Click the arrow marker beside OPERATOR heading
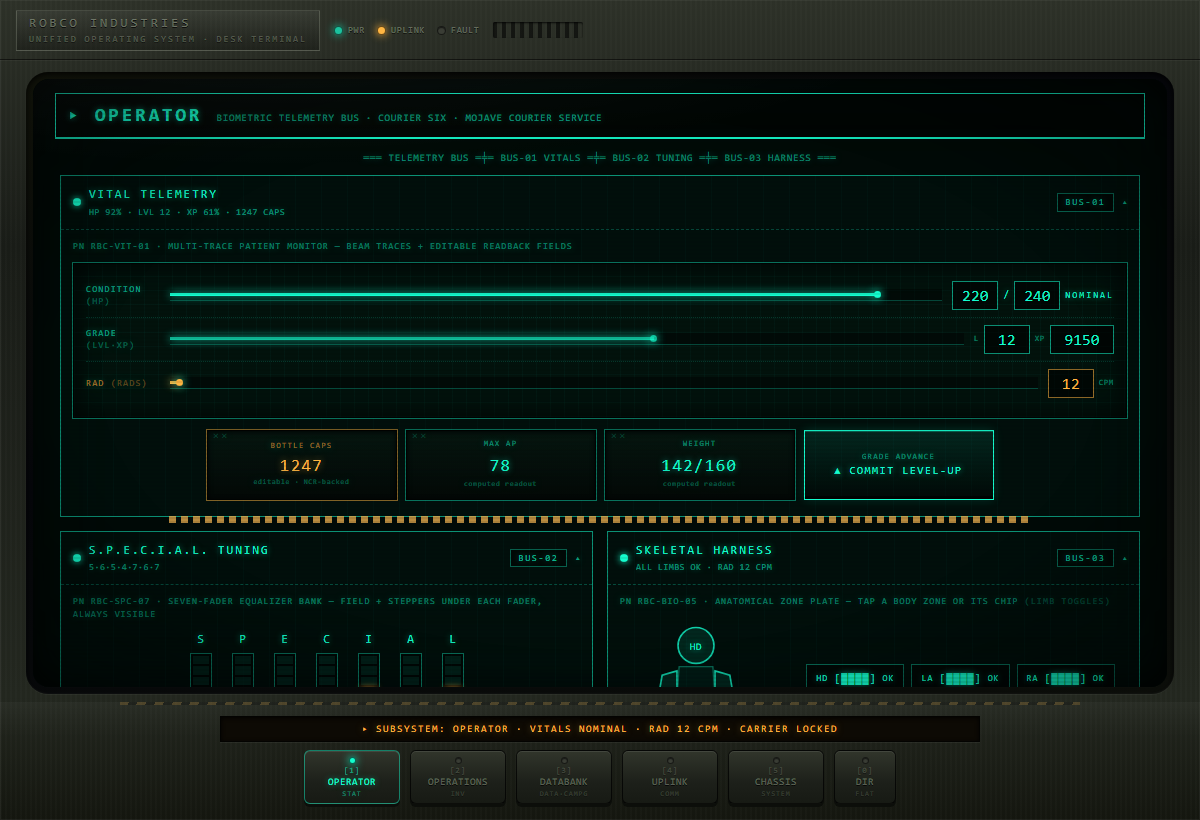The image size is (1200, 820). click(73, 115)
